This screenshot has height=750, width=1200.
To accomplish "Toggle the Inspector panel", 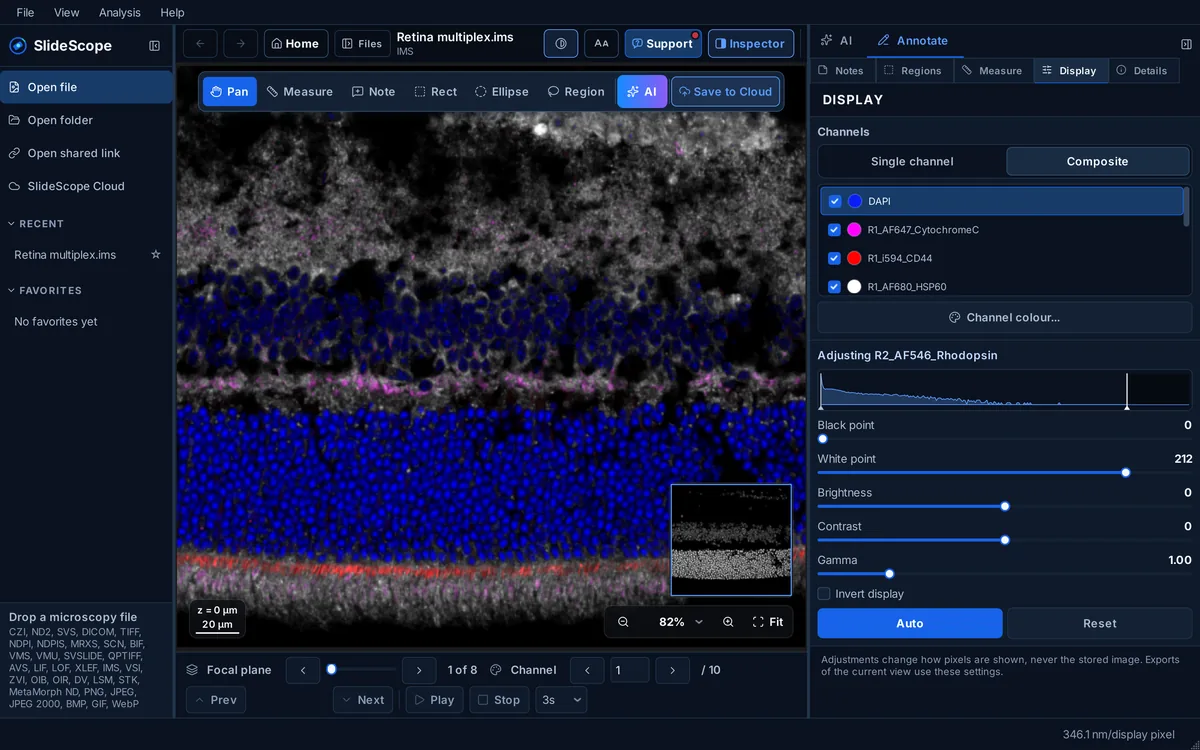I will tap(751, 44).
